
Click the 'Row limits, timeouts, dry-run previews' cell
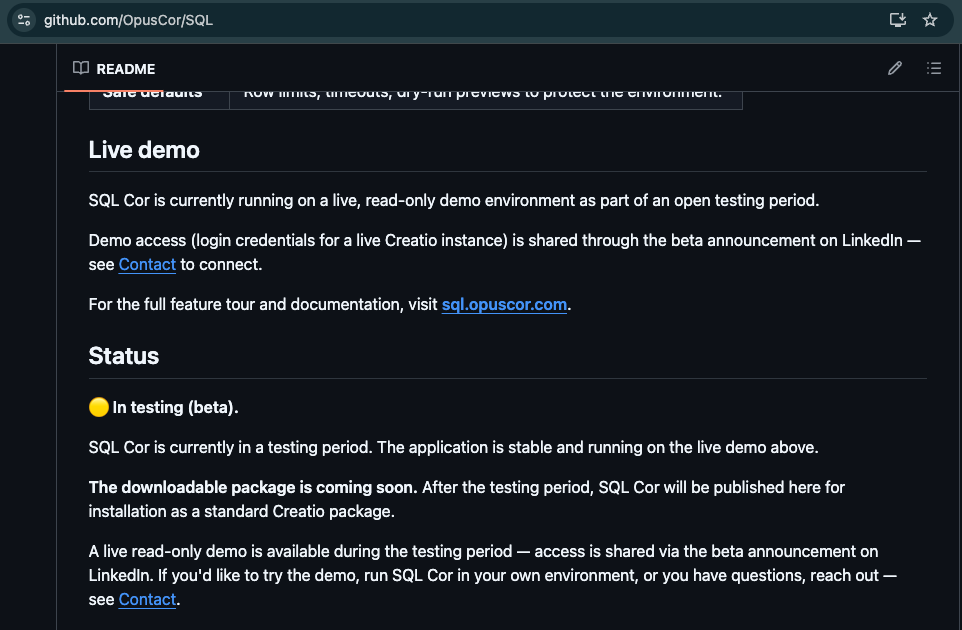[x=486, y=100]
